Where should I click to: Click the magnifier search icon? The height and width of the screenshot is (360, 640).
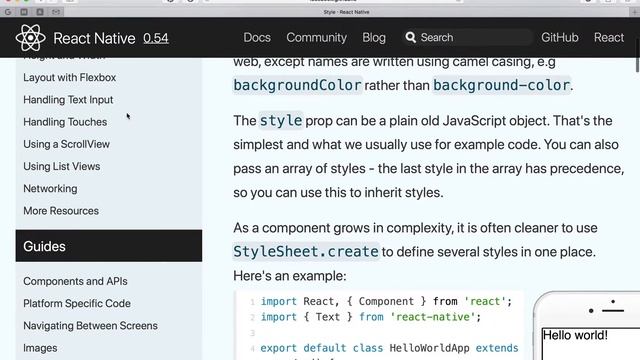411,38
